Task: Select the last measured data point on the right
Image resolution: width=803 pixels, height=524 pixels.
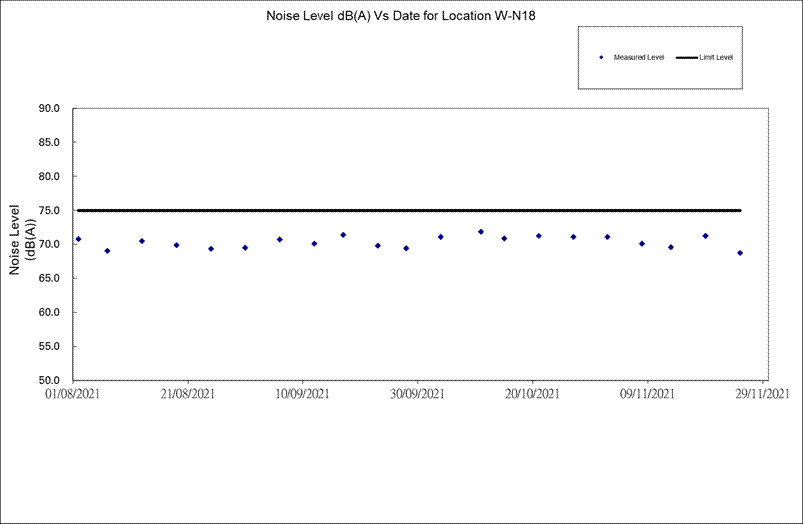Action: 740,253
